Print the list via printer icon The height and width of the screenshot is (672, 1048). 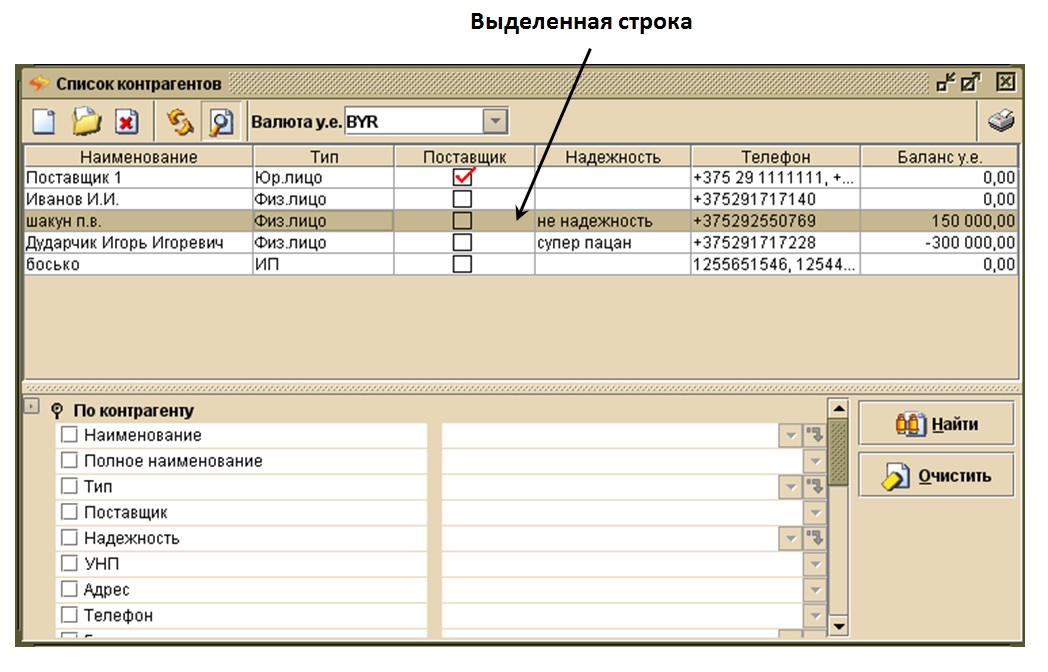1001,121
